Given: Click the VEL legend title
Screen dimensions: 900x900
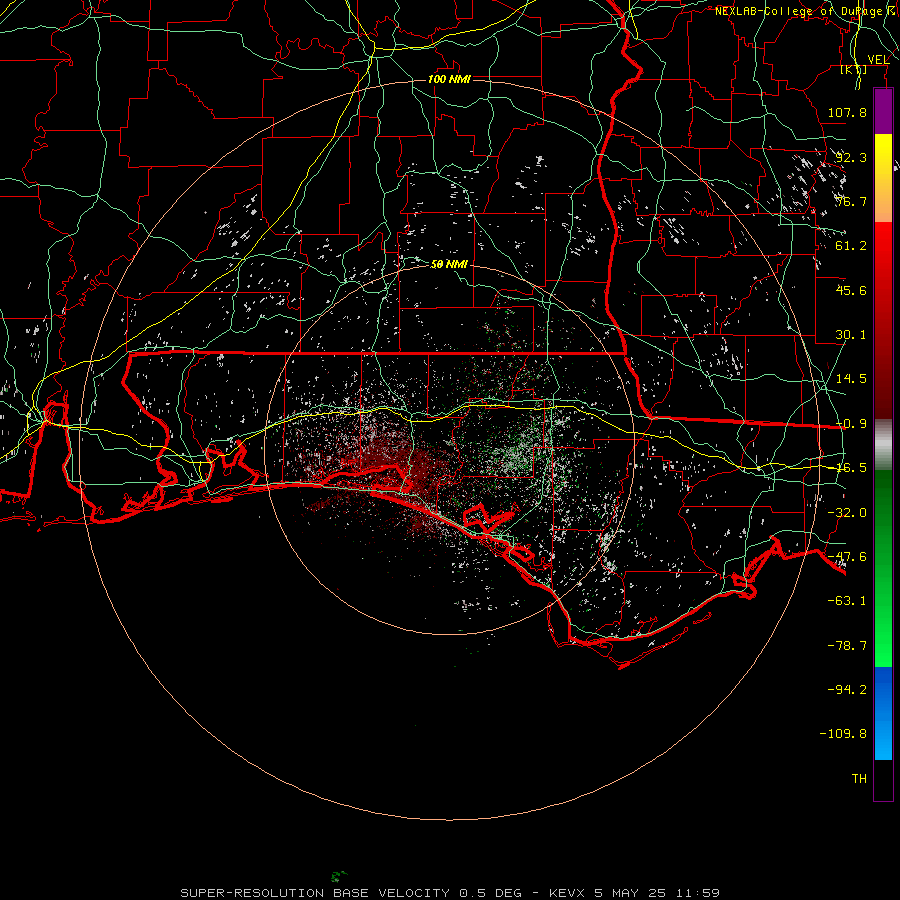Looking at the screenshot, I should (878, 60).
